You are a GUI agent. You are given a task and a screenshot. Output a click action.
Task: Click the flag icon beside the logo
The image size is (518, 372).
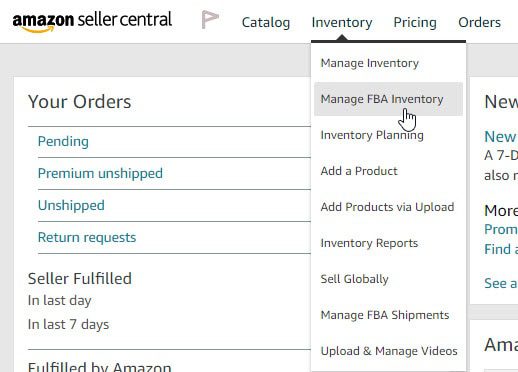(210, 19)
